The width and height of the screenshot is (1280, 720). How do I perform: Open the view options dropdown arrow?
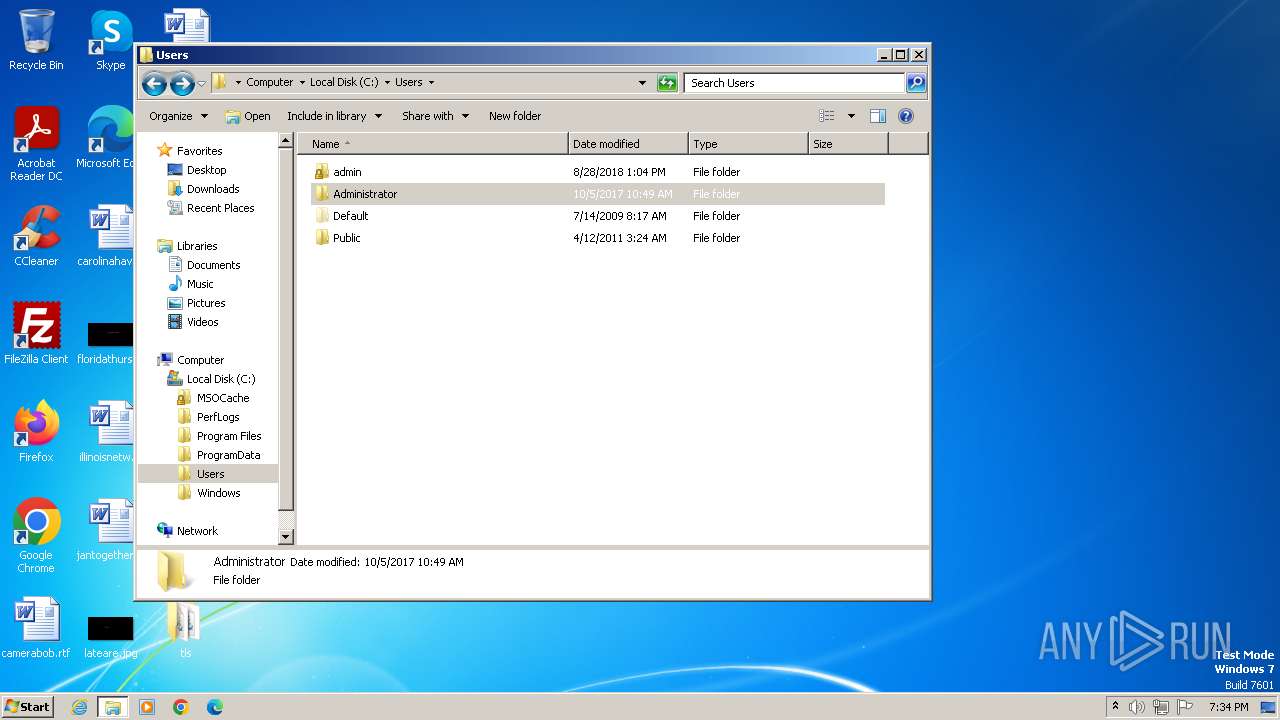tap(851, 116)
